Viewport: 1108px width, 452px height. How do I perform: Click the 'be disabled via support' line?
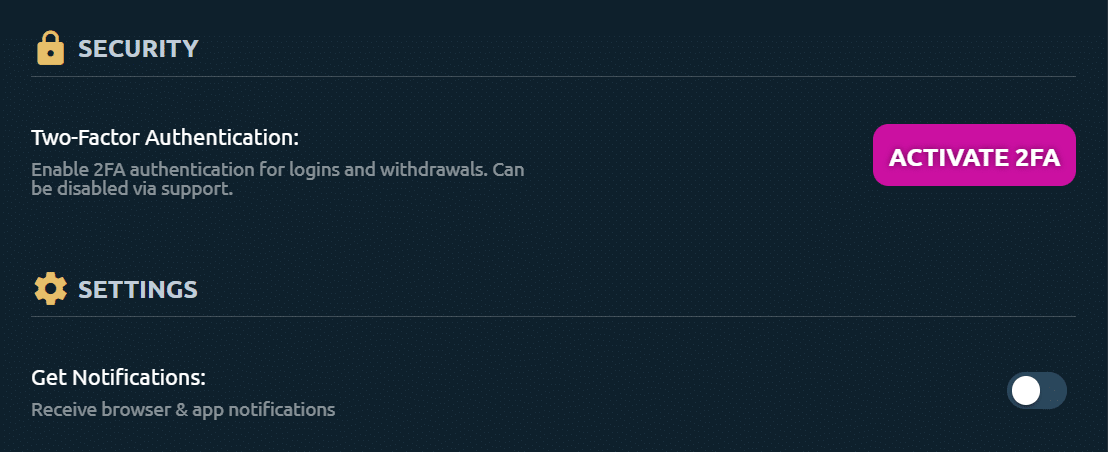point(131,188)
